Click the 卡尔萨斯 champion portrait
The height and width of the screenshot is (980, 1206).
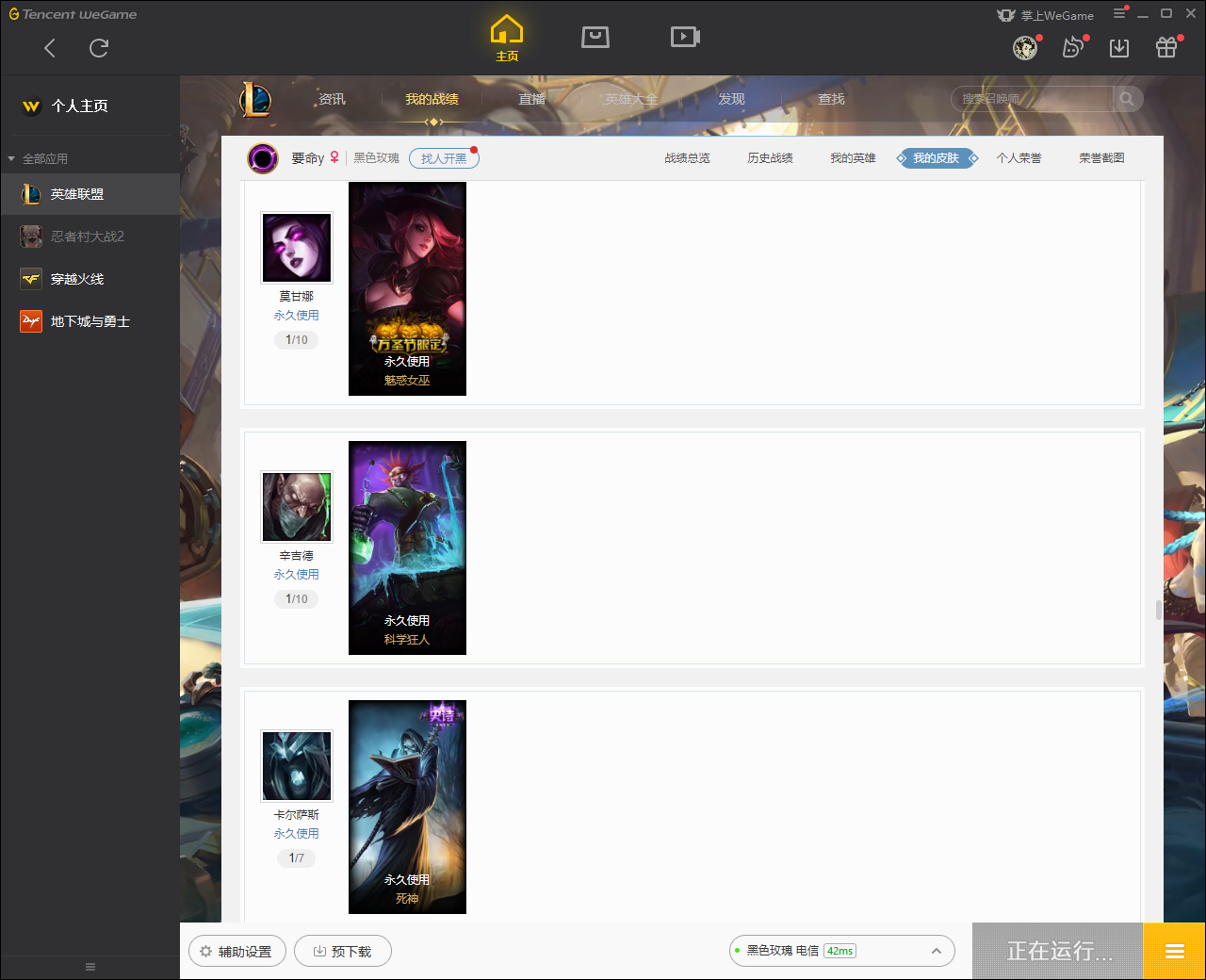point(297,766)
